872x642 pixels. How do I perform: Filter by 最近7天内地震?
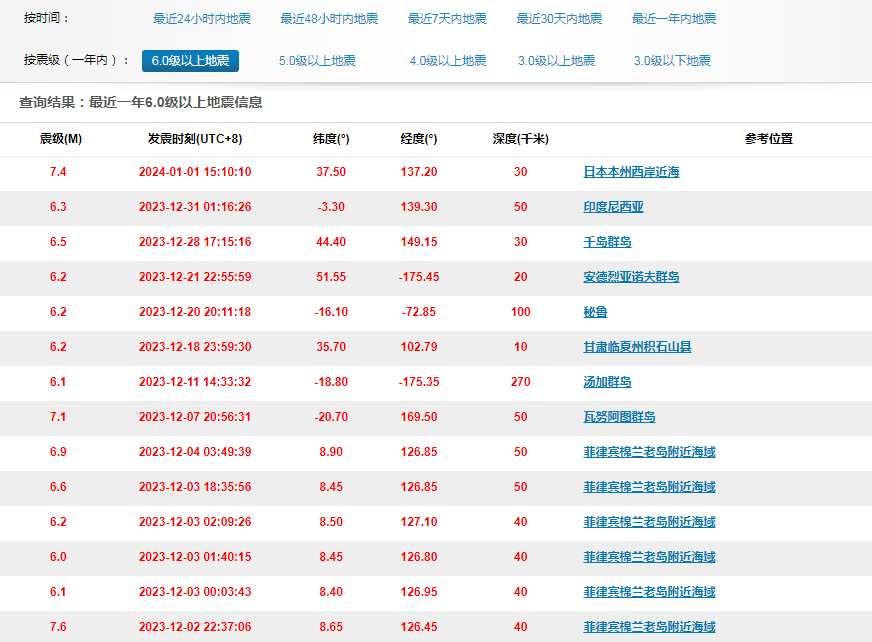[x=447, y=19]
